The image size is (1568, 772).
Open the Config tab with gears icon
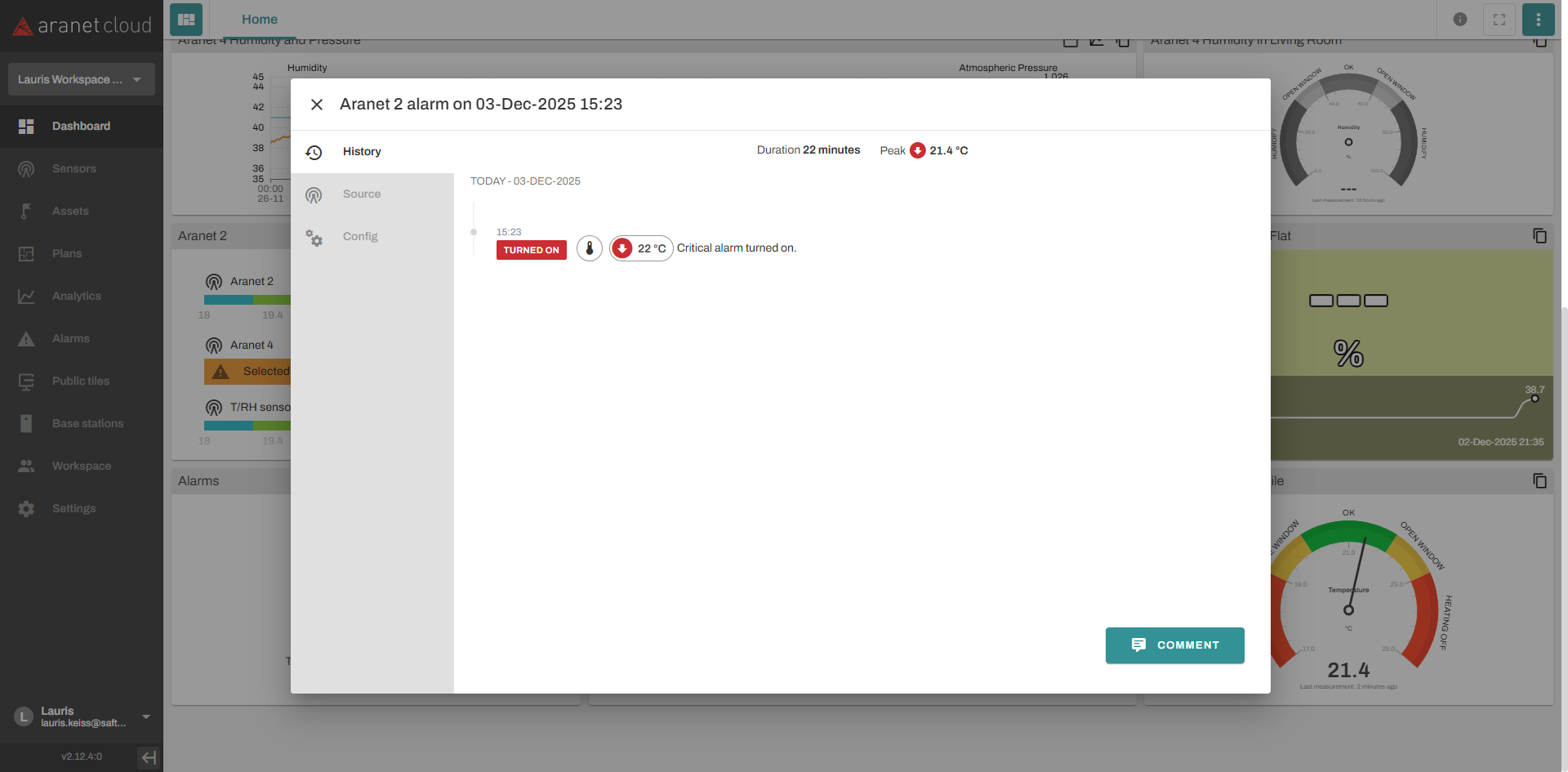click(359, 237)
